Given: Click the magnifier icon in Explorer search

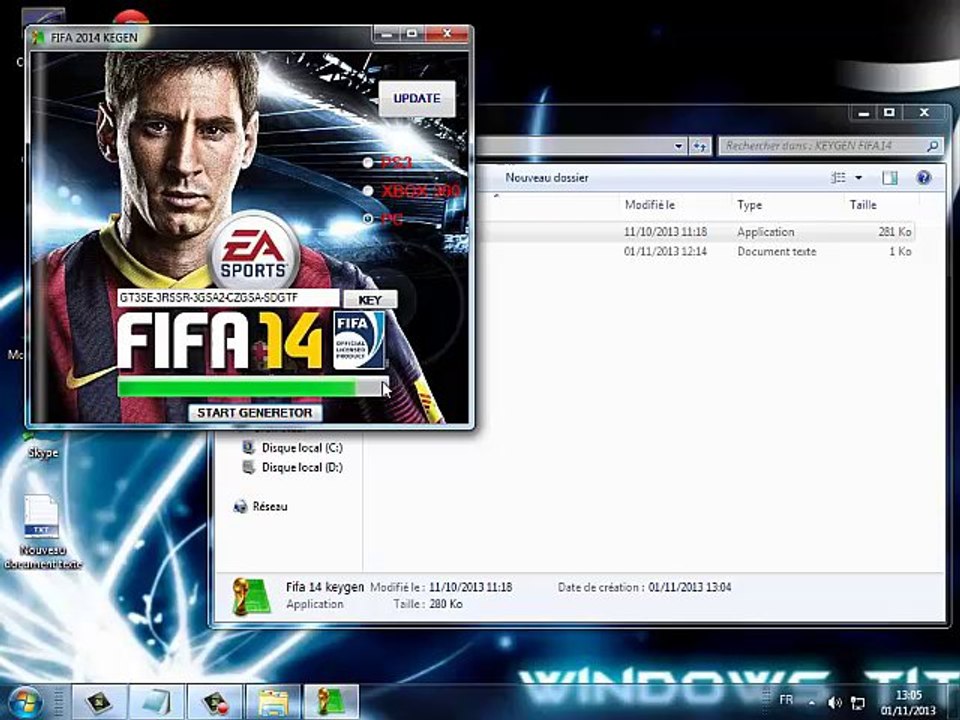Looking at the screenshot, I should [932, 146].
